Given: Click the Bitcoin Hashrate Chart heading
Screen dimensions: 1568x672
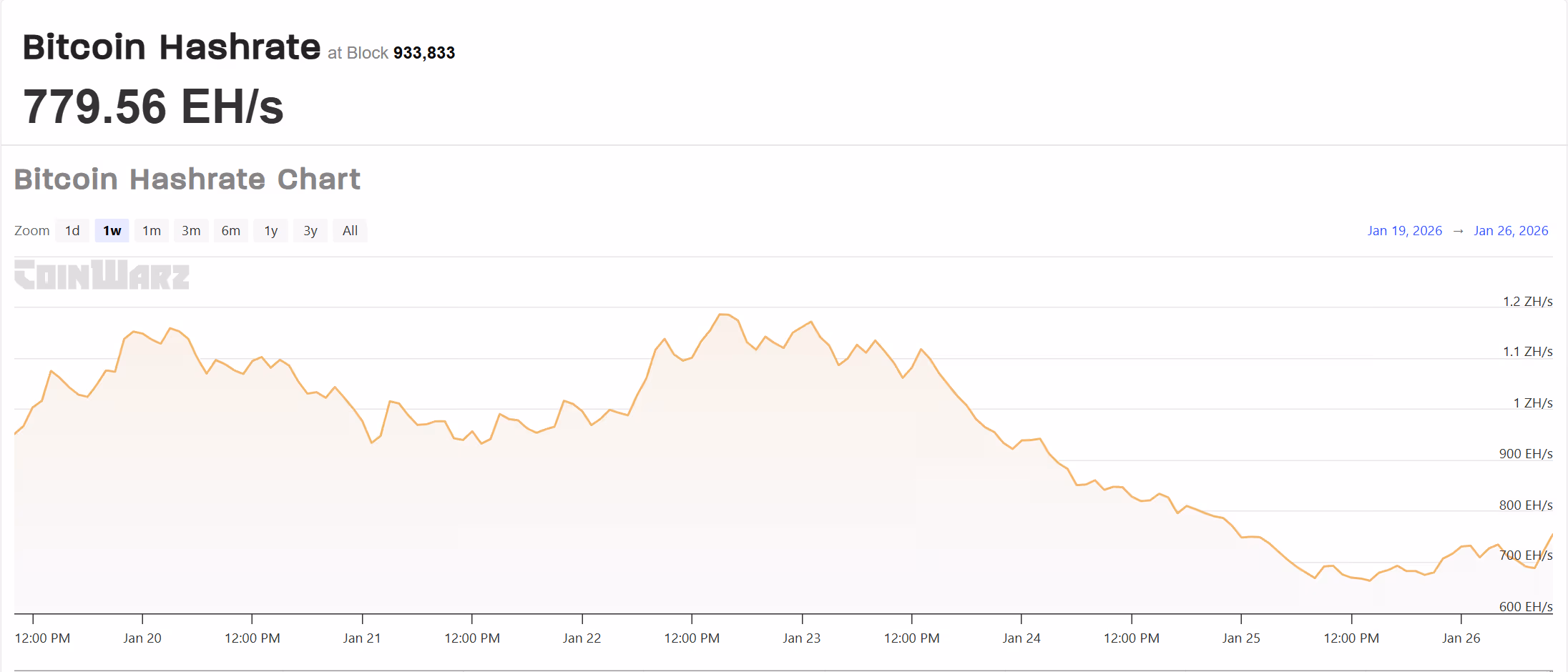Looking at the screenshot, I should coord(187,179).
